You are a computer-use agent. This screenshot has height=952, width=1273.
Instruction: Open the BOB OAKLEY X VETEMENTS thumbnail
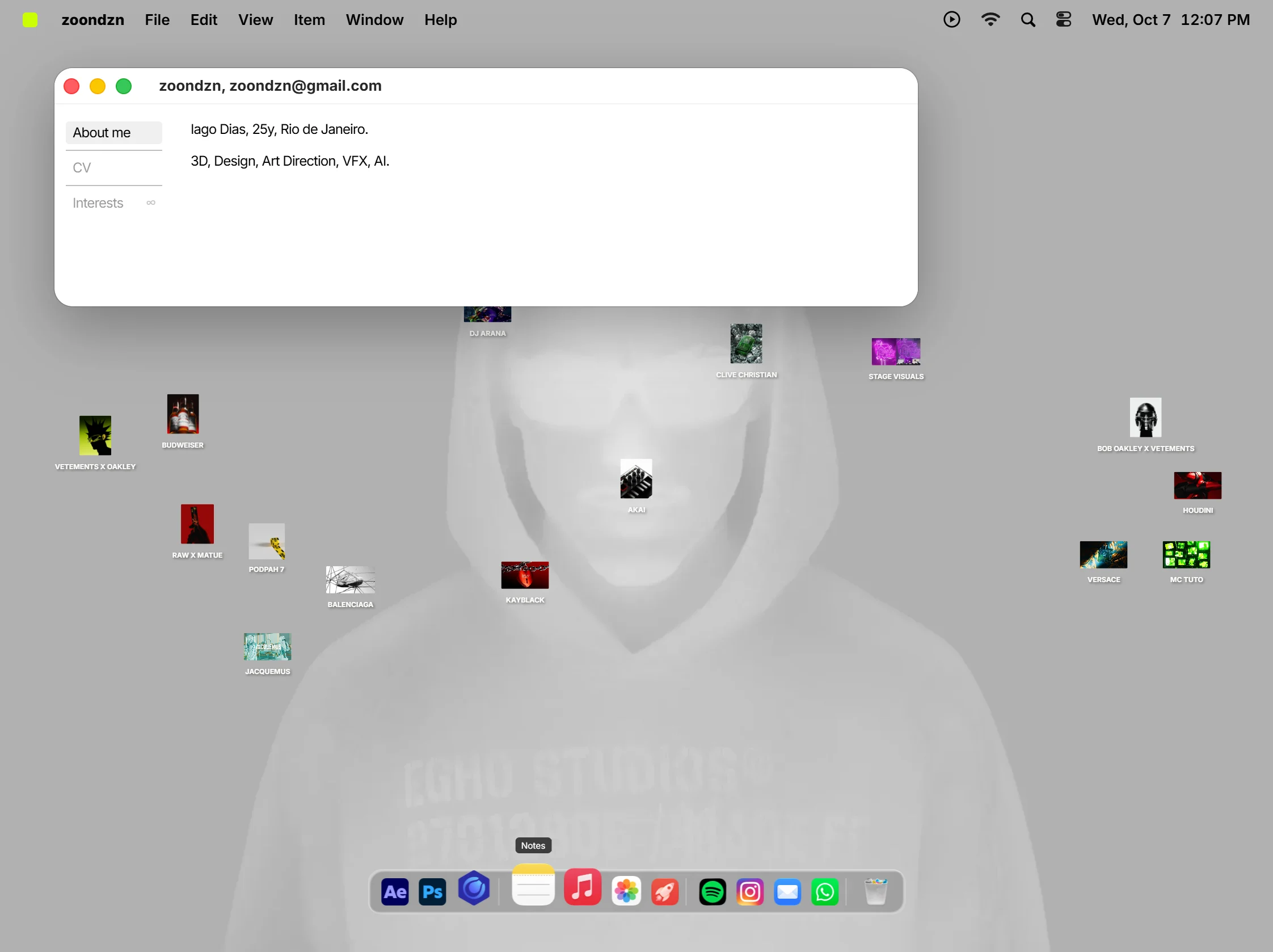coord(1145,418)
